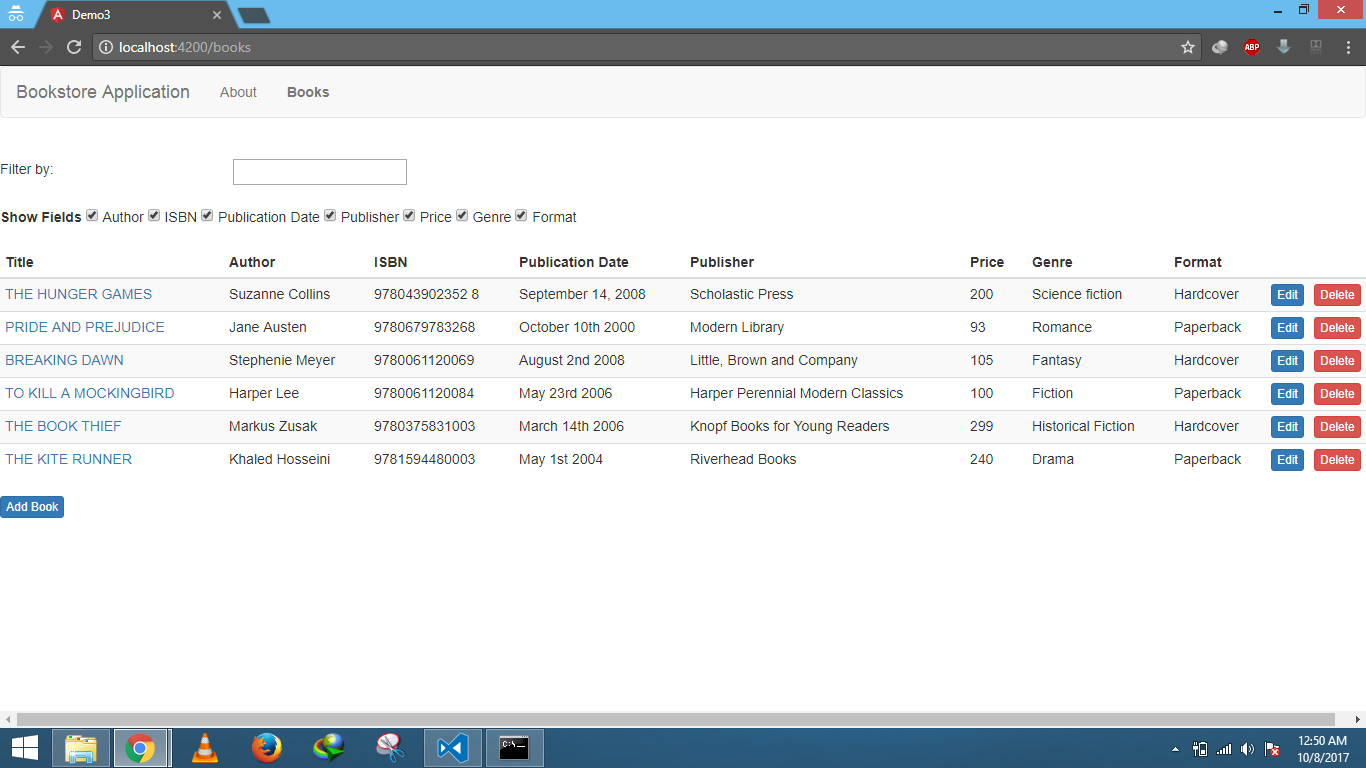
Task: Delete The Hunger Games row
Action: (x=1337, y=295)
